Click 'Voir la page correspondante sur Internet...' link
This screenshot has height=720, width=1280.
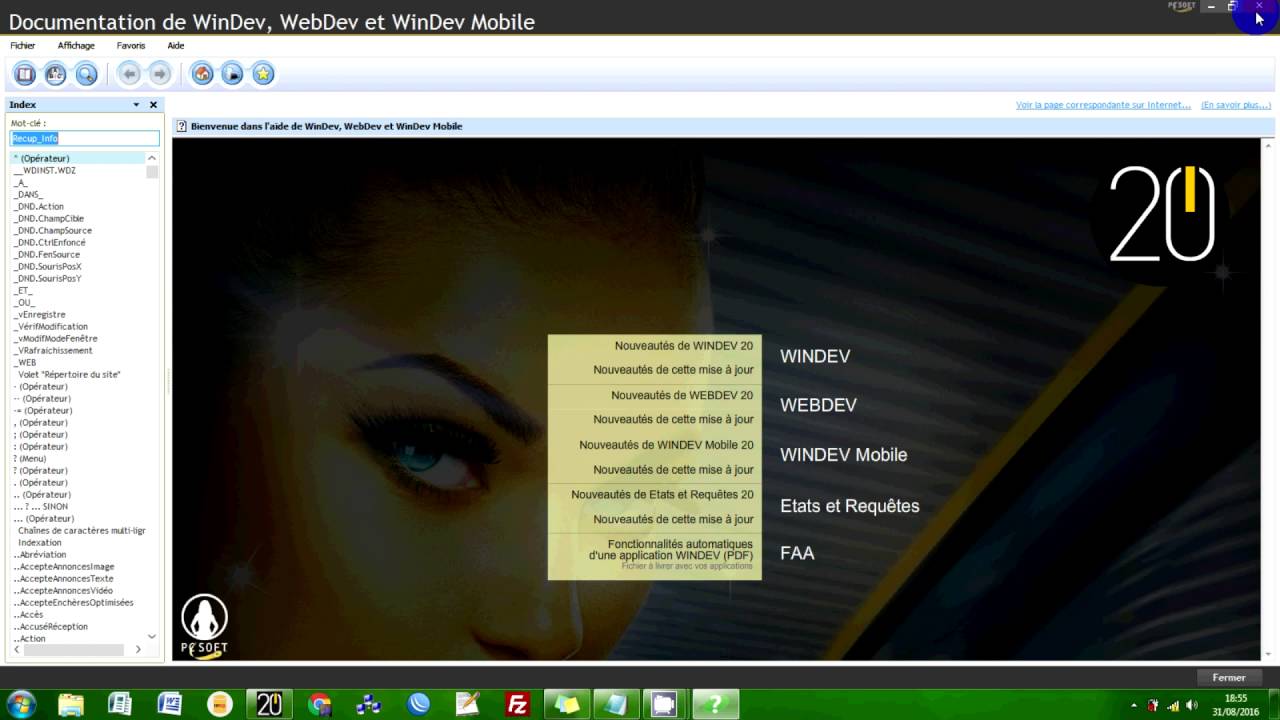pyautogui.click(x=1103, y=105)
